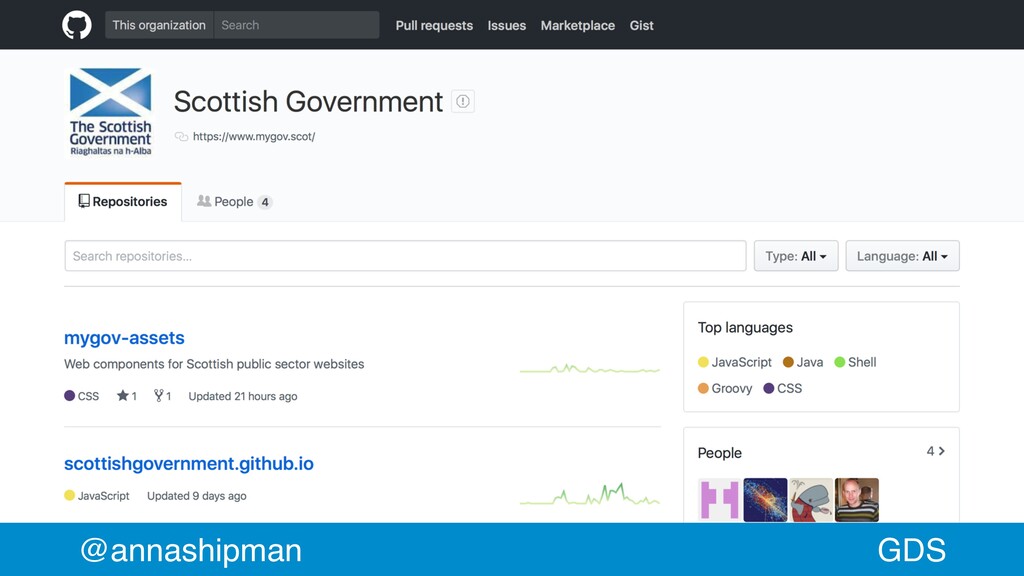Click the "@annashipman" caption text
Viewport: 1024px width, 576px height.
191,550
